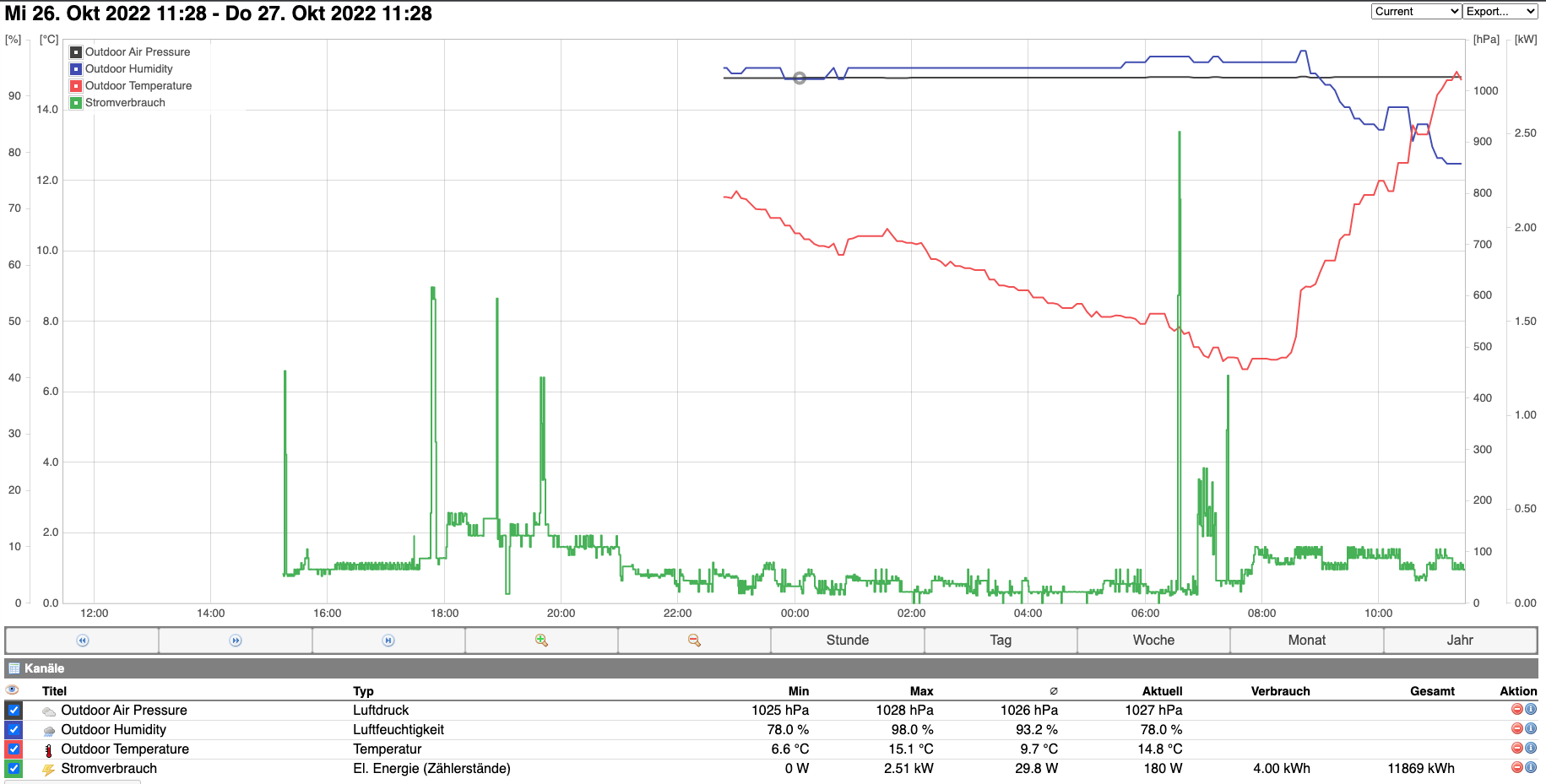
Task: Switch time range to Woche
Action: 1153,641
